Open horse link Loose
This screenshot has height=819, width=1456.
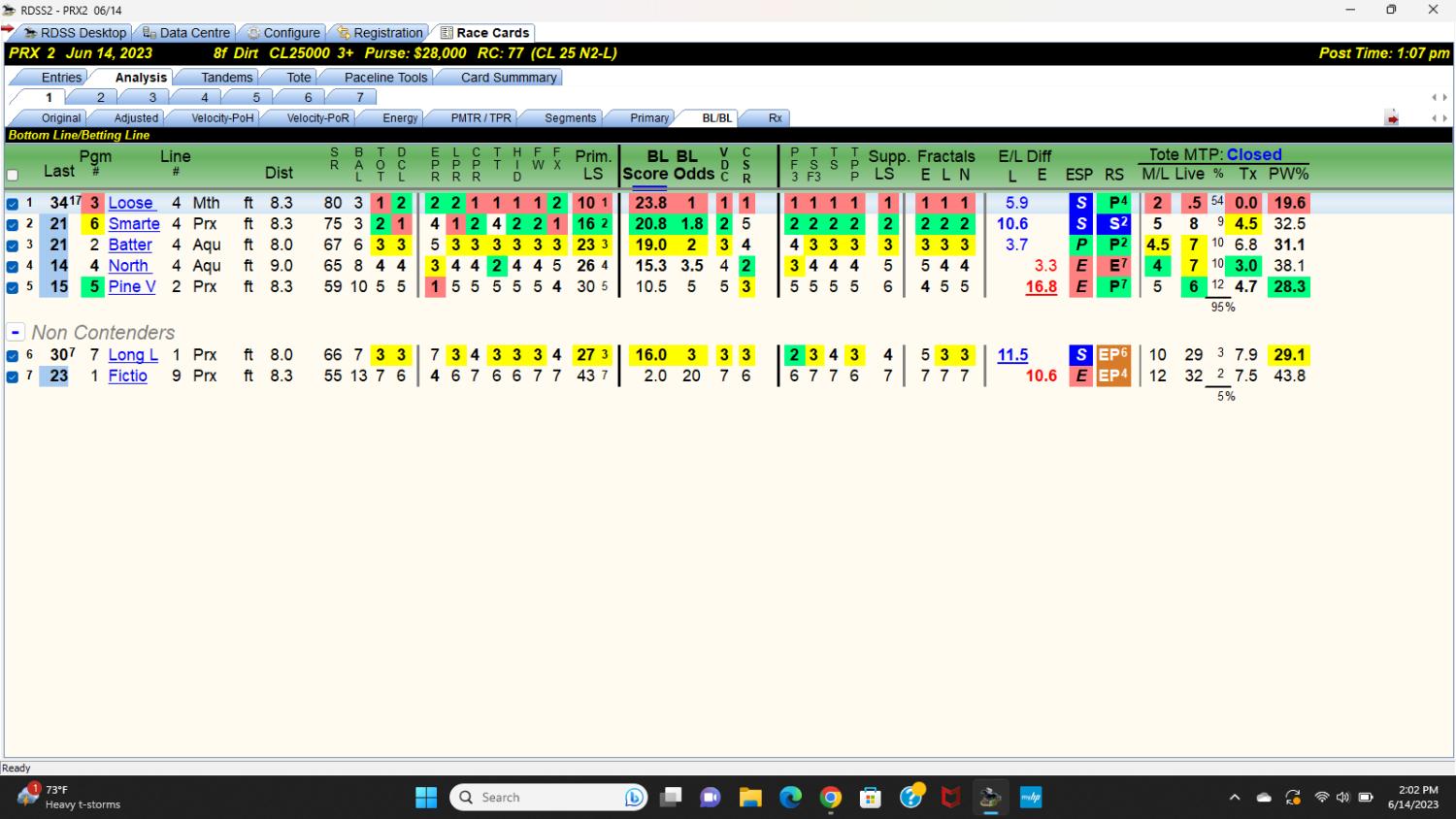[x=130, y=203]
